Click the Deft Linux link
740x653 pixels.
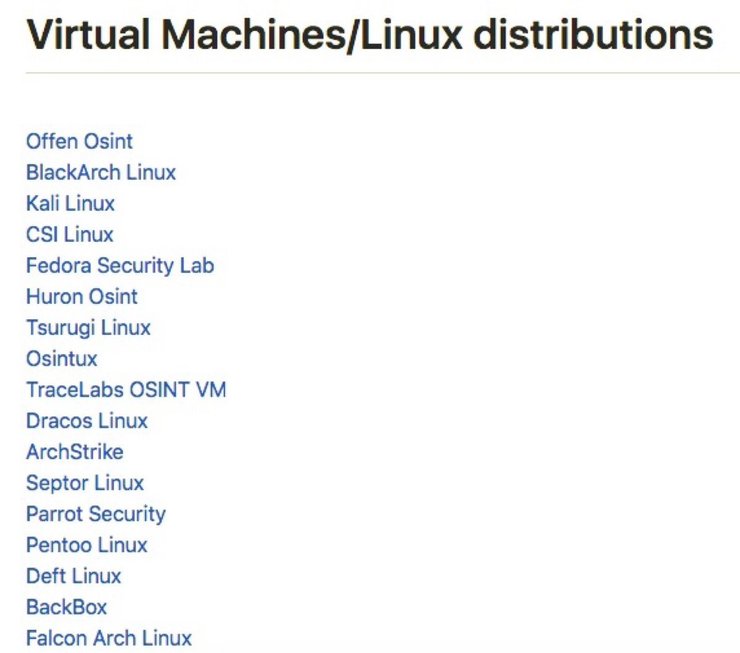click(74, 577)
